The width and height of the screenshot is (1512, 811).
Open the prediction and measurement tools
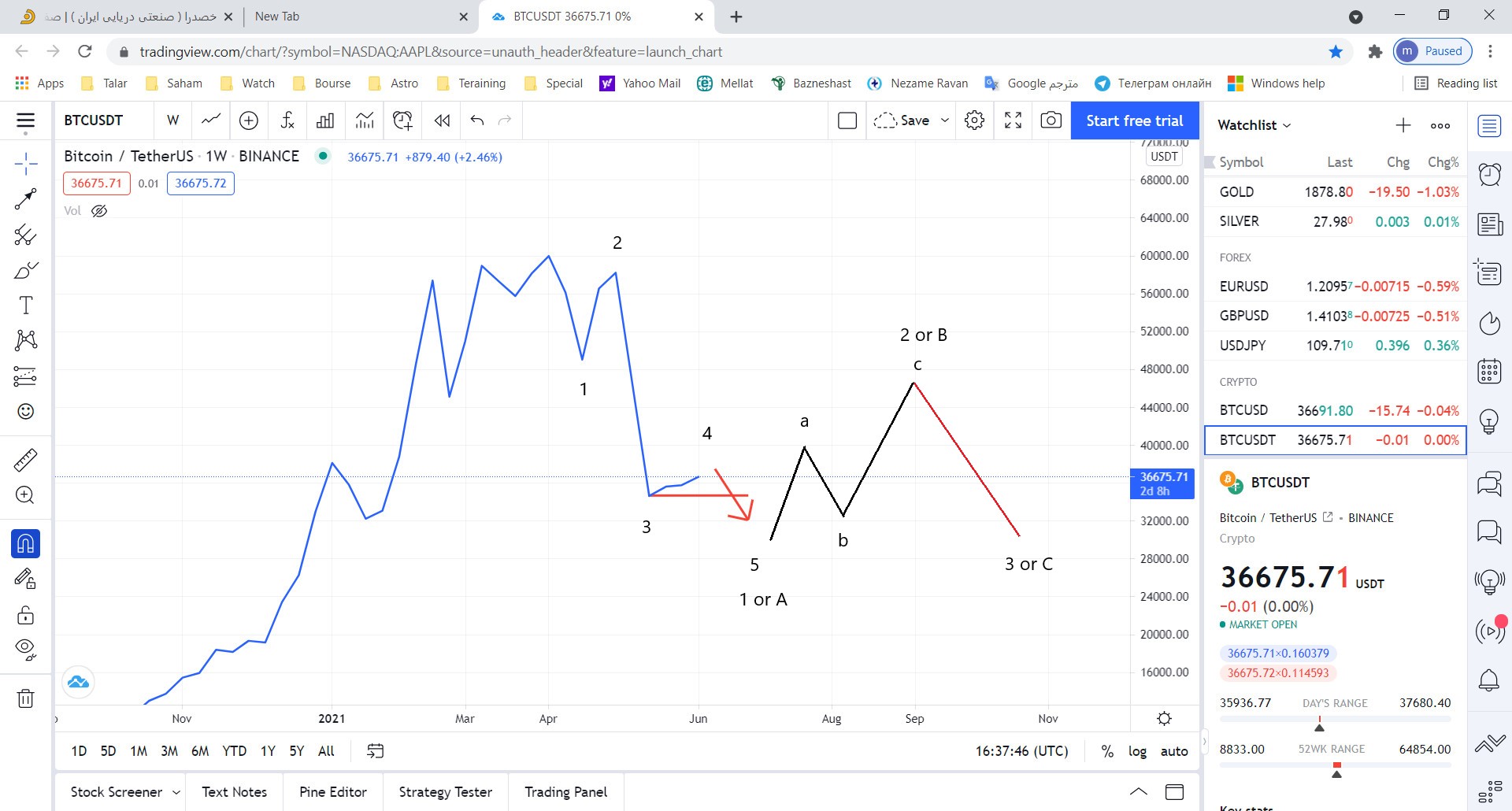point(26,376)
